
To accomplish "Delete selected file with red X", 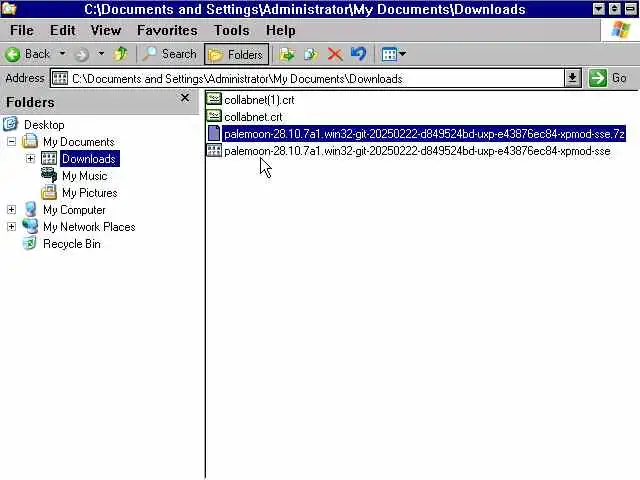I will [x=335, y=54].
